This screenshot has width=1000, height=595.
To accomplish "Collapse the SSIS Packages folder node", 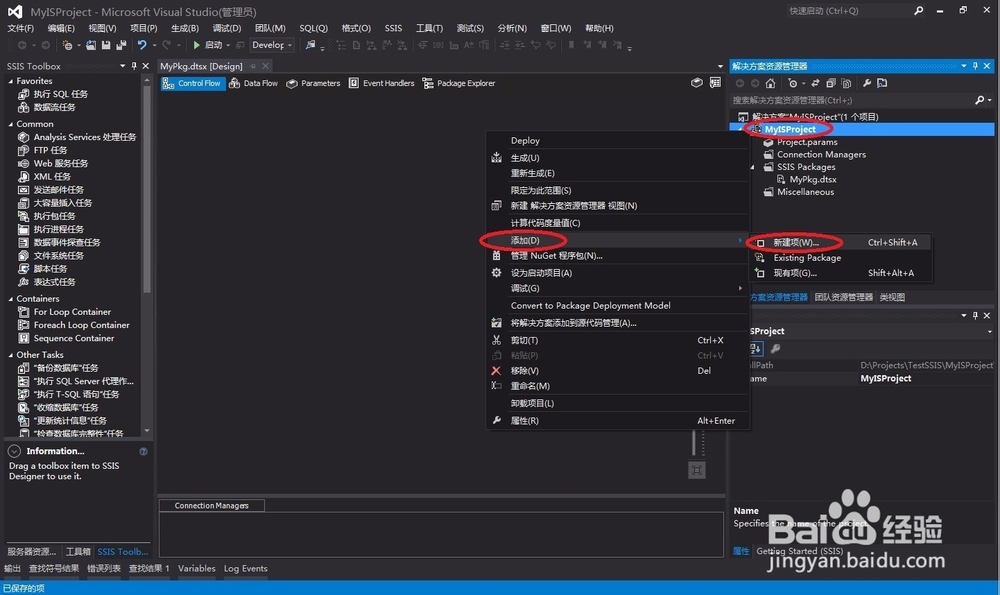I will point(753,167).
